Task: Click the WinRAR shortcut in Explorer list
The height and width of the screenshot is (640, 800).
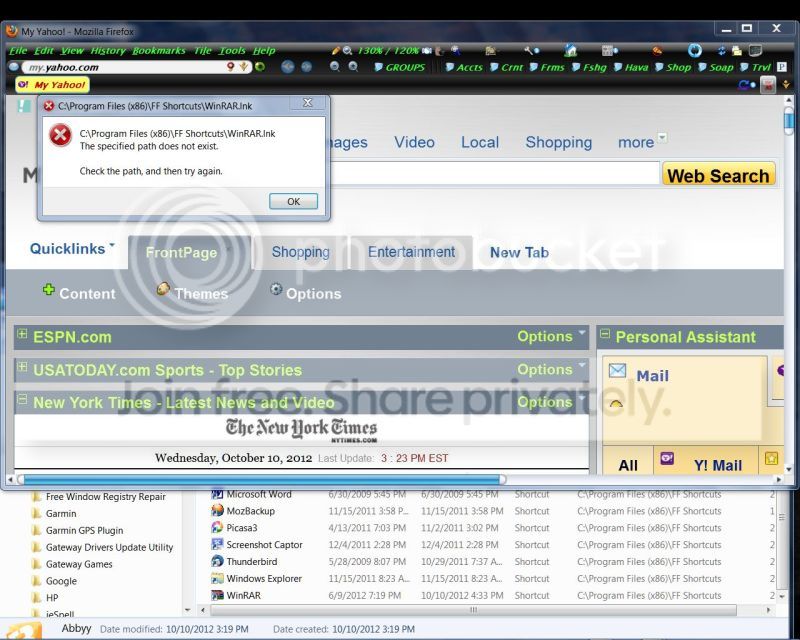Action: coord(244,595)
